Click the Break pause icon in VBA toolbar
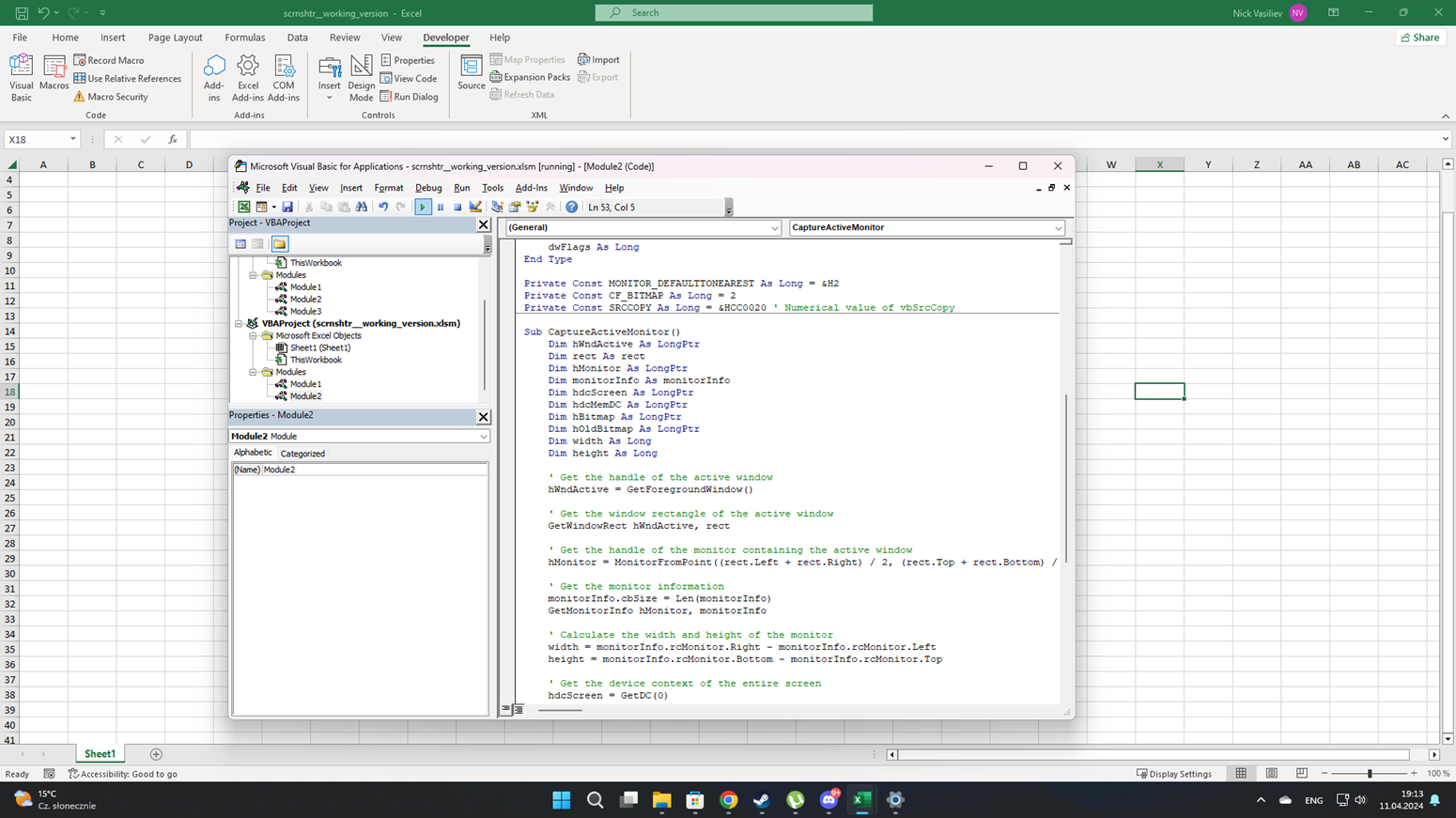 click(440, 208)
